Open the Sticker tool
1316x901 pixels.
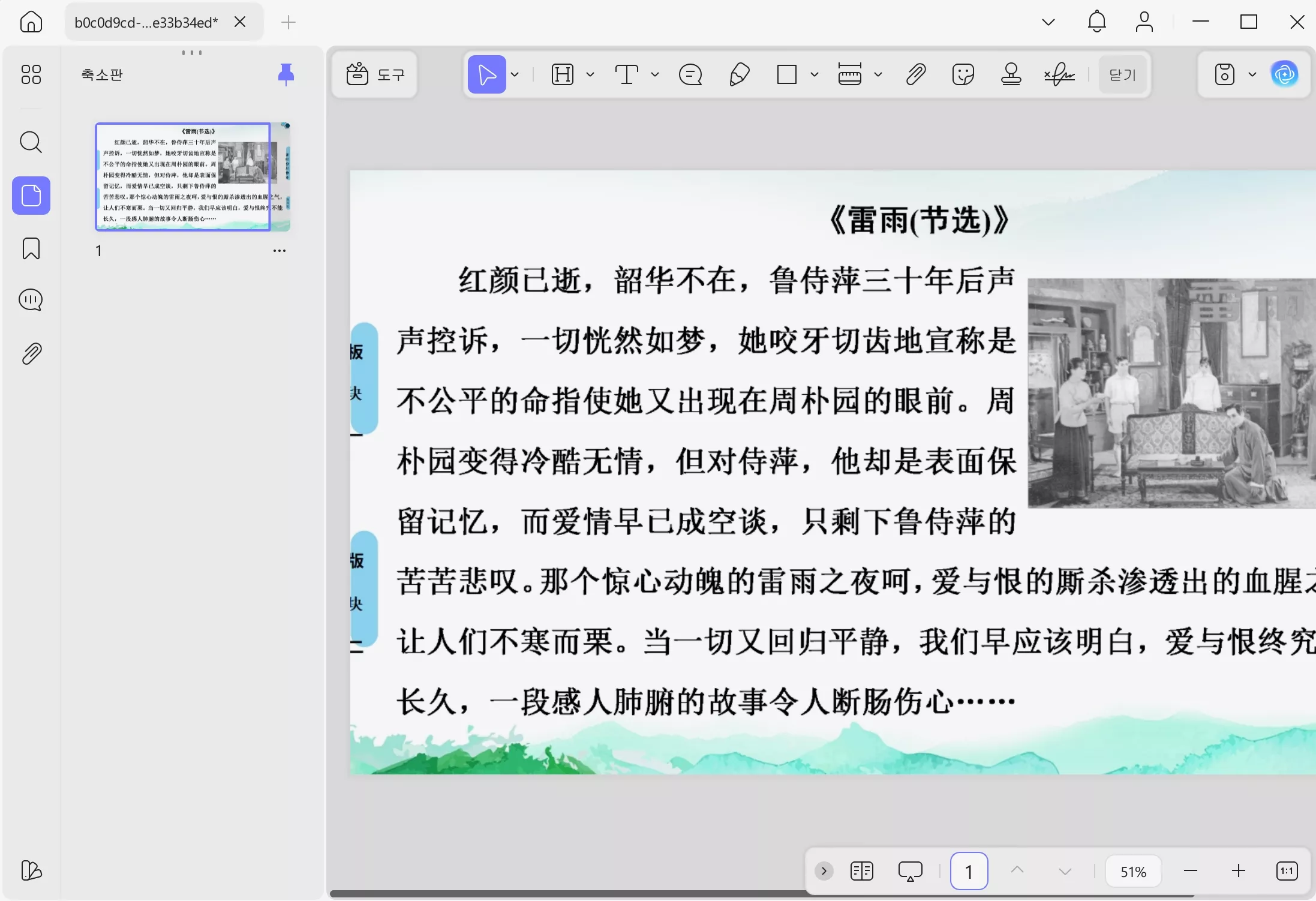point(963,74)
